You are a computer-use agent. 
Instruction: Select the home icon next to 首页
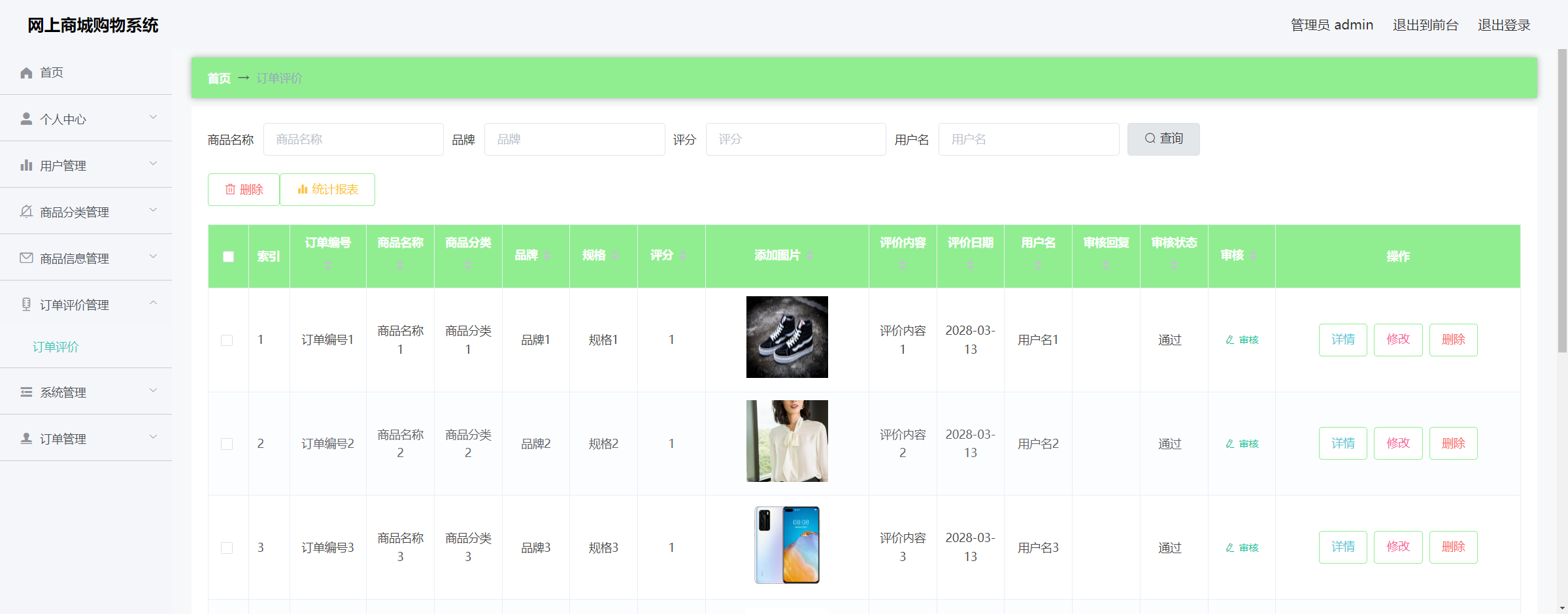26,72
